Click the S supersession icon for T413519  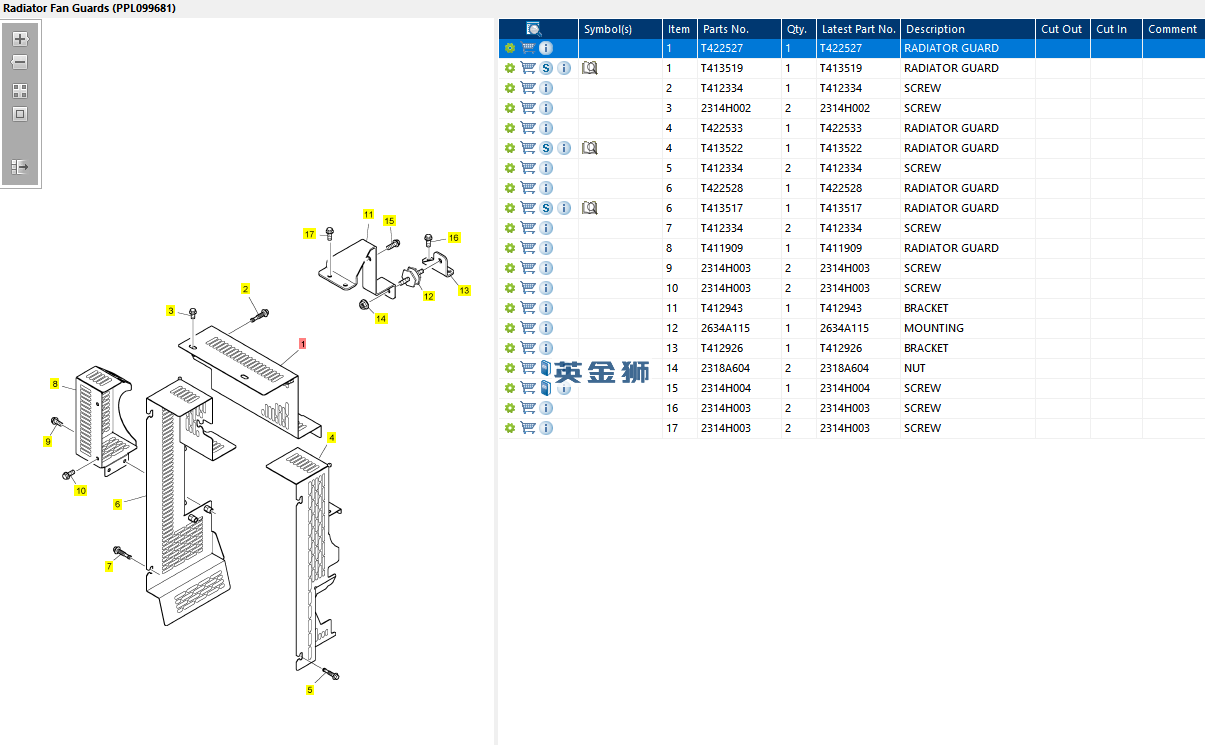[x=546, y=68]
